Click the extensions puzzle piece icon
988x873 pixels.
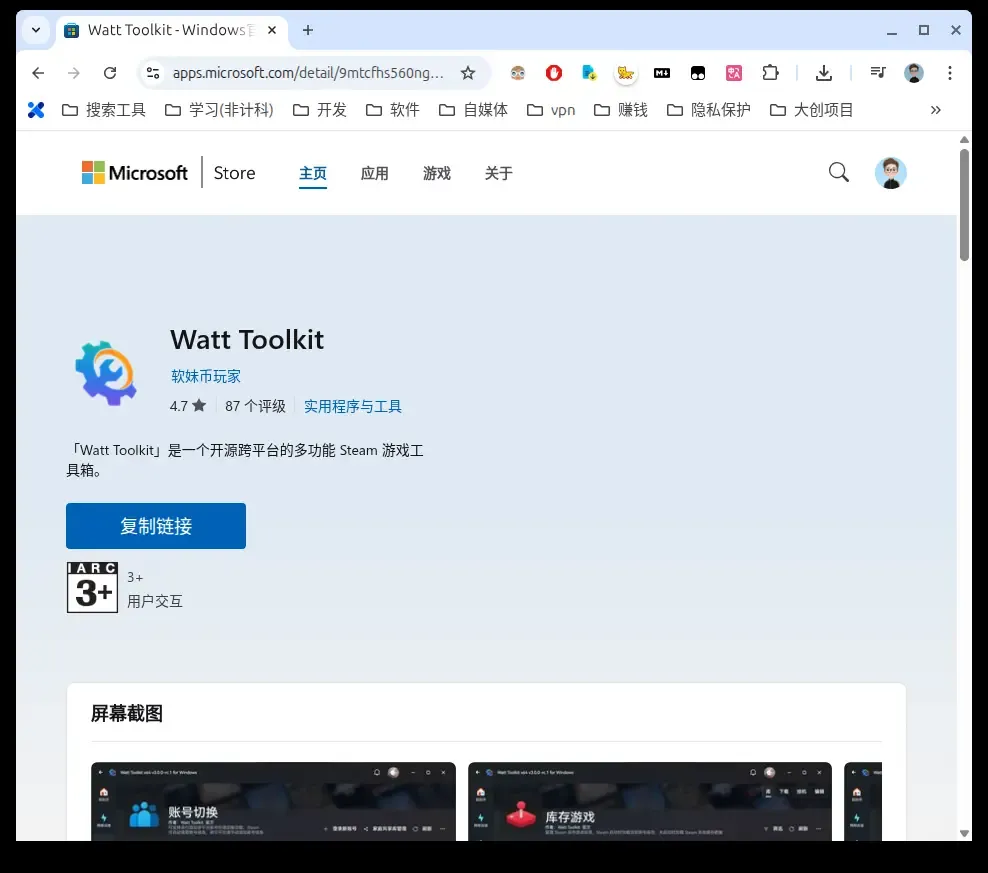tap(769, 72)
